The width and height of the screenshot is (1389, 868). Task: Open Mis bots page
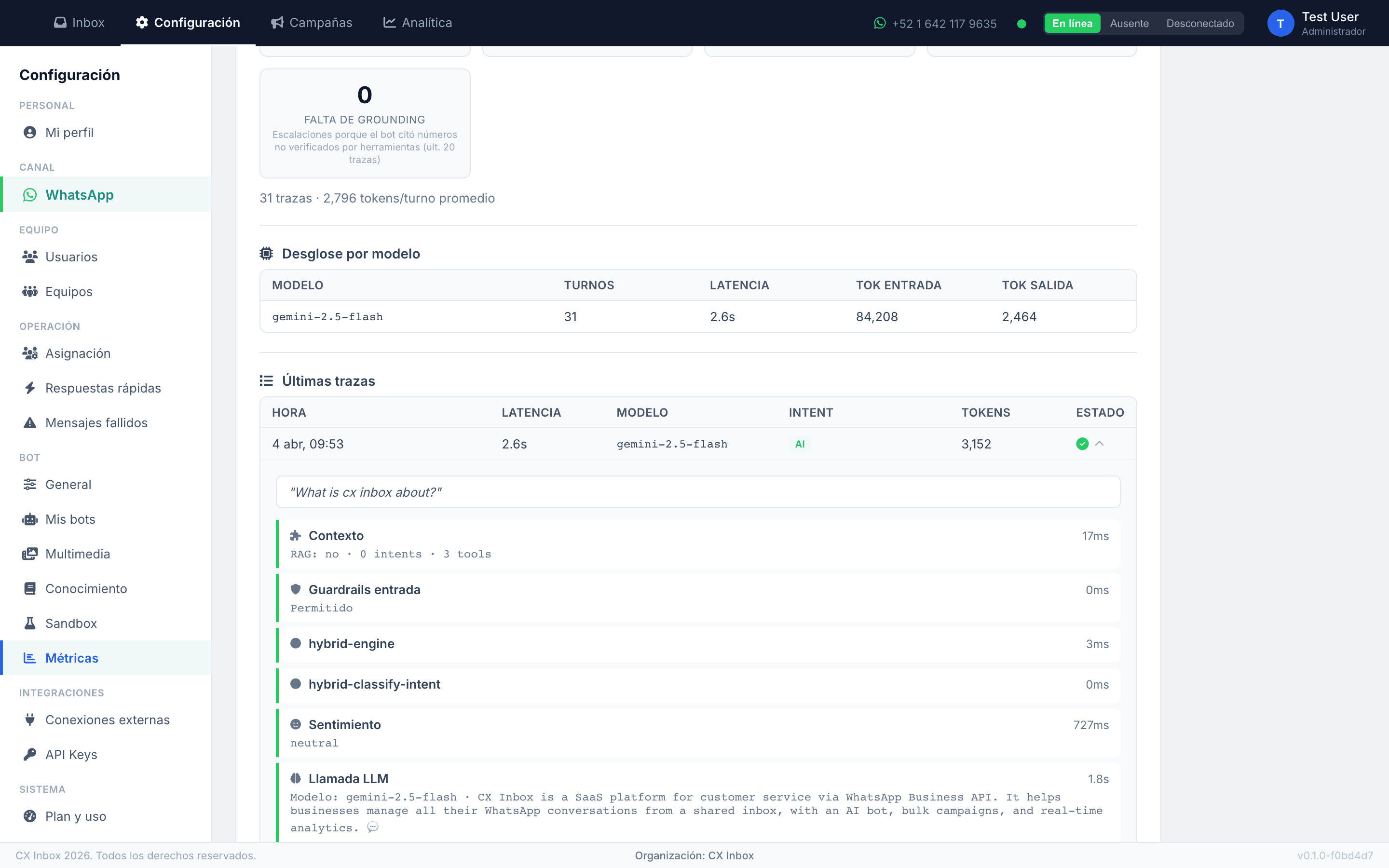pos(106,519)
